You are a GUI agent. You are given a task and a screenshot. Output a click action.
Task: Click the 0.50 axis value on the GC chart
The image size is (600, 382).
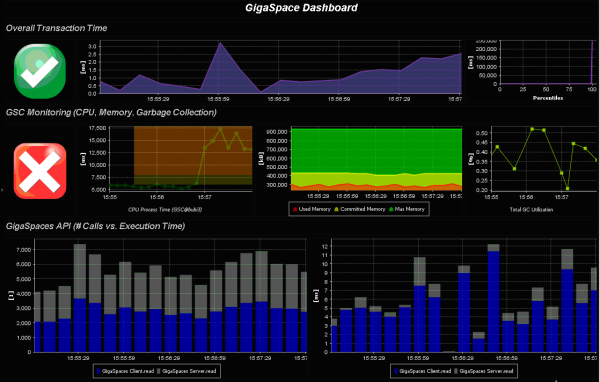tap(482, 133)
